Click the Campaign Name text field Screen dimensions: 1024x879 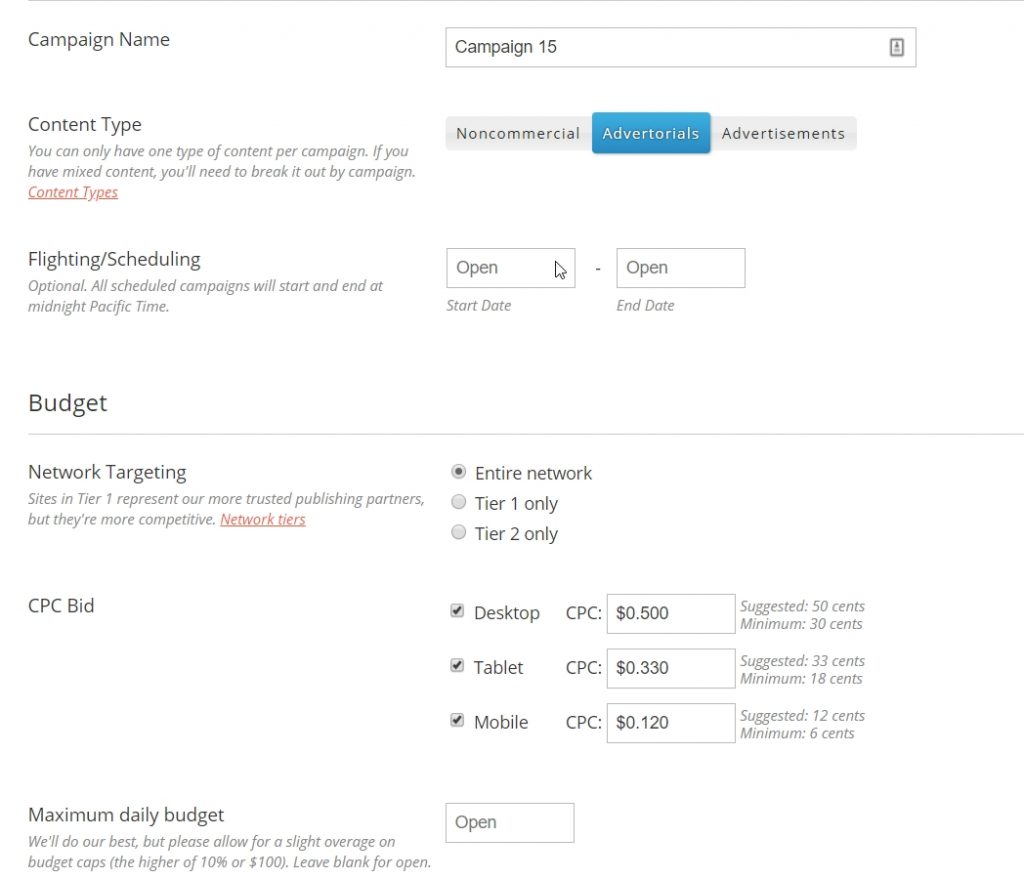[x=660, y=47]
